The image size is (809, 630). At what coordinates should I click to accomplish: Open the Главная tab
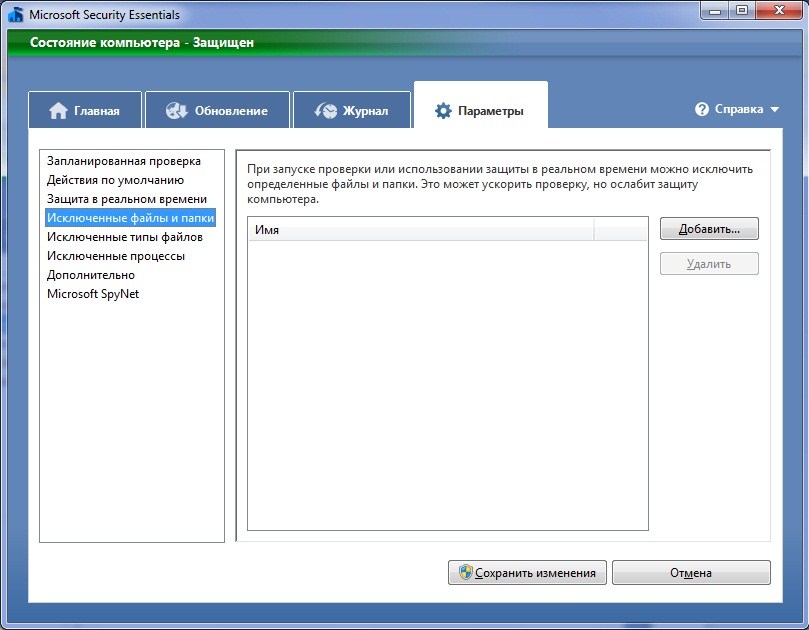click(x=85, y=109)
